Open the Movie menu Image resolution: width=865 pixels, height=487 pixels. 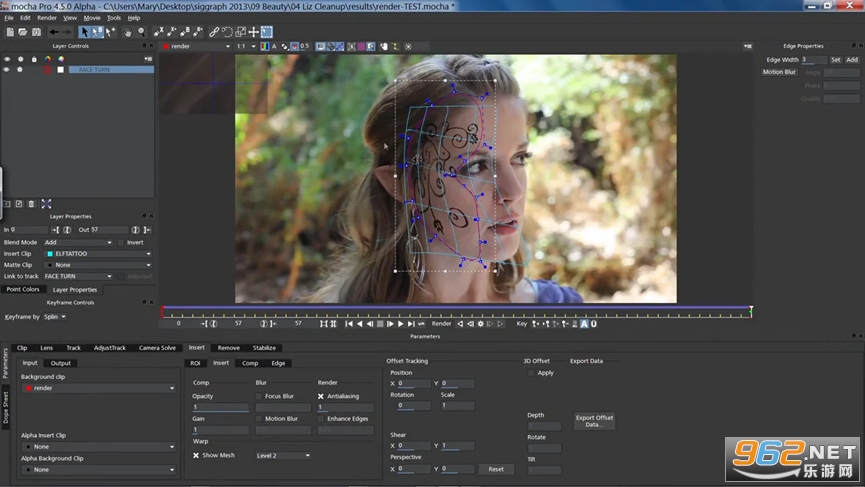[92, 18]
